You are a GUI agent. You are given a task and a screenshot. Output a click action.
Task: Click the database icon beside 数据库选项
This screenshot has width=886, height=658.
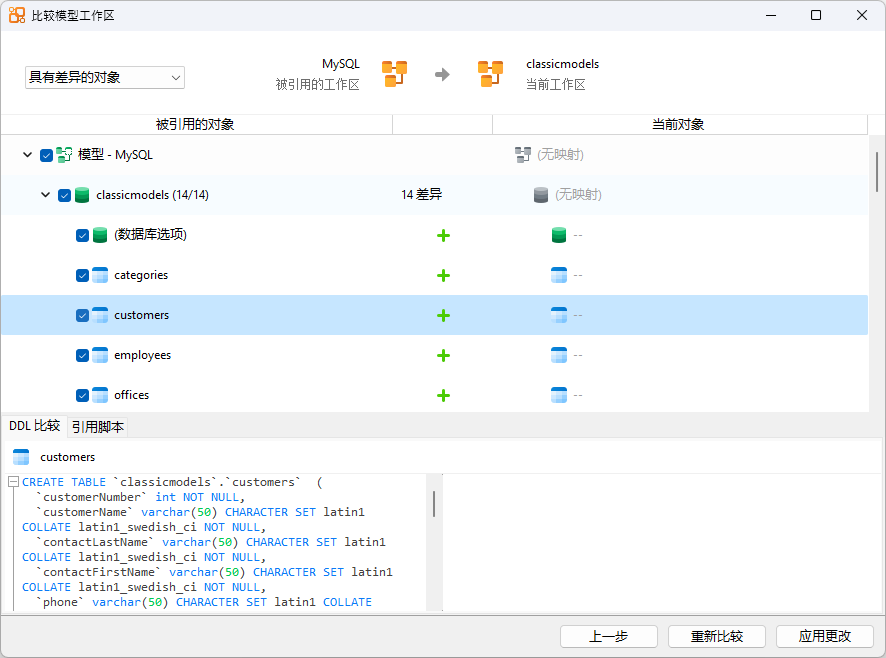(x=99, y=235)
